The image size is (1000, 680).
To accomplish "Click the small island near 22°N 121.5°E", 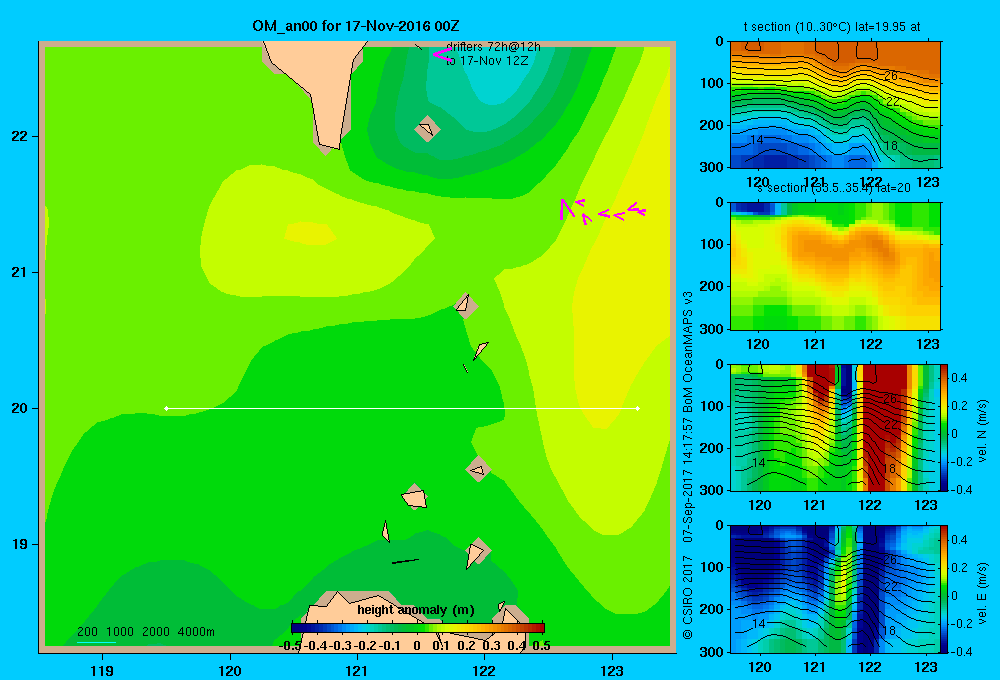I will click(427, 129).
